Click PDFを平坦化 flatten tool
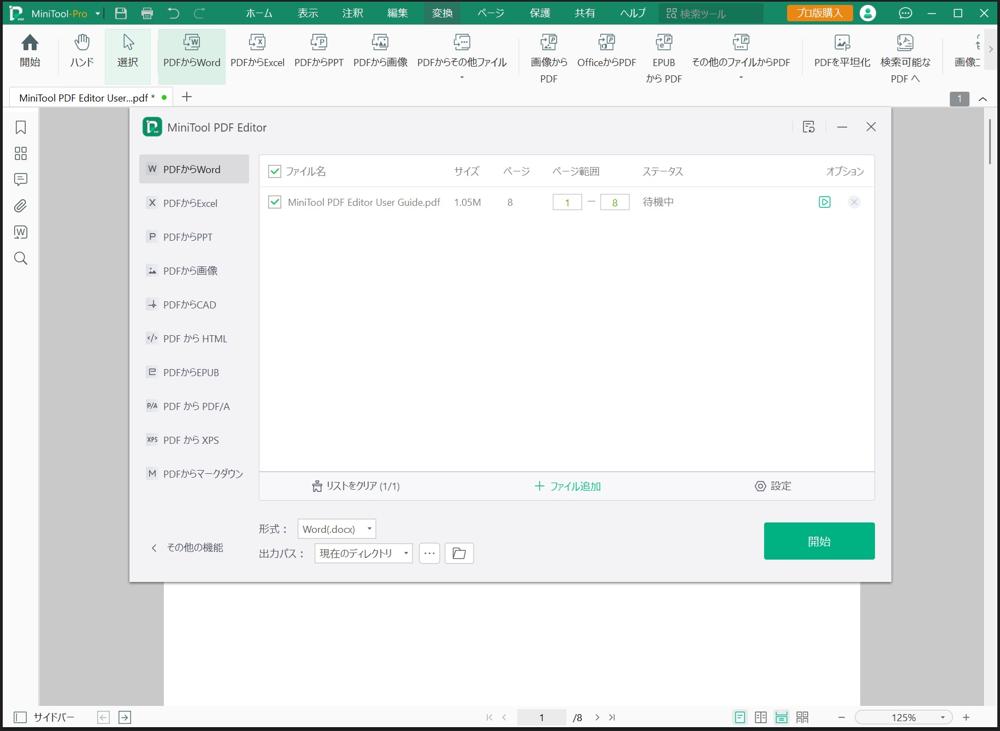This screenshot has width=1000, height=731. click(x=842, y=51)
